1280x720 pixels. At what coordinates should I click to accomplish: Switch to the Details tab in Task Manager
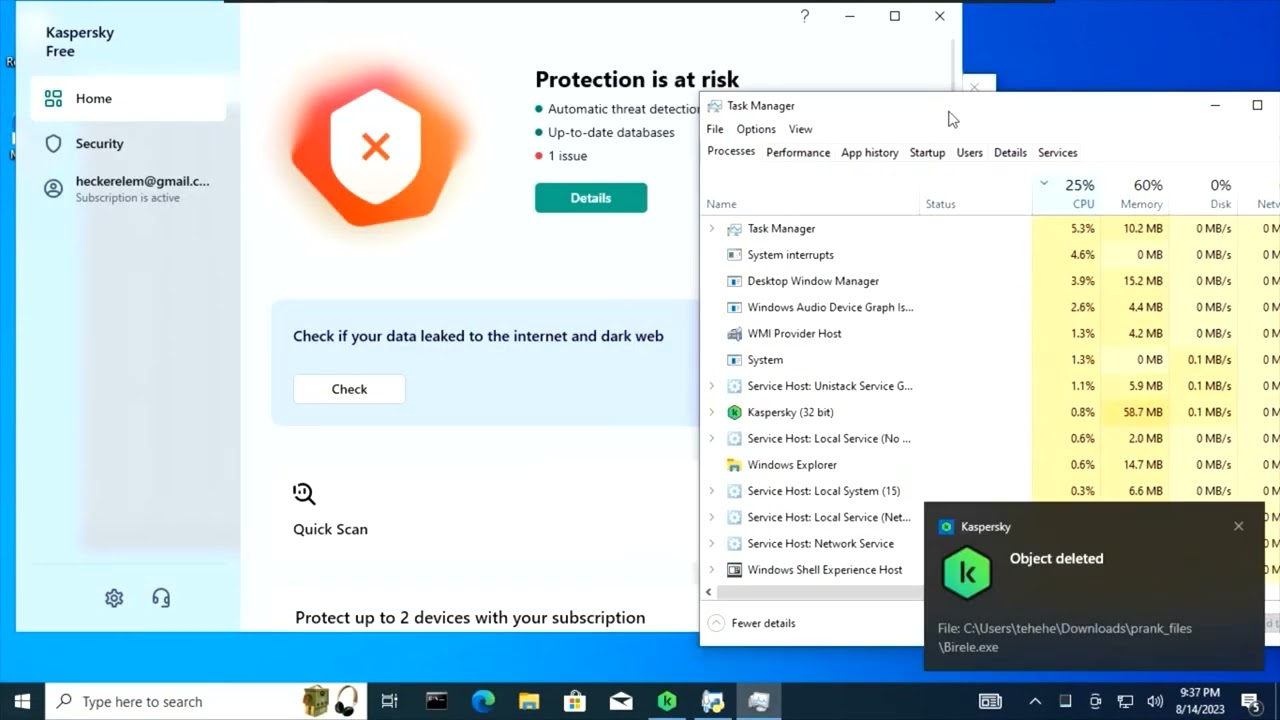(x=1010, y=153)
